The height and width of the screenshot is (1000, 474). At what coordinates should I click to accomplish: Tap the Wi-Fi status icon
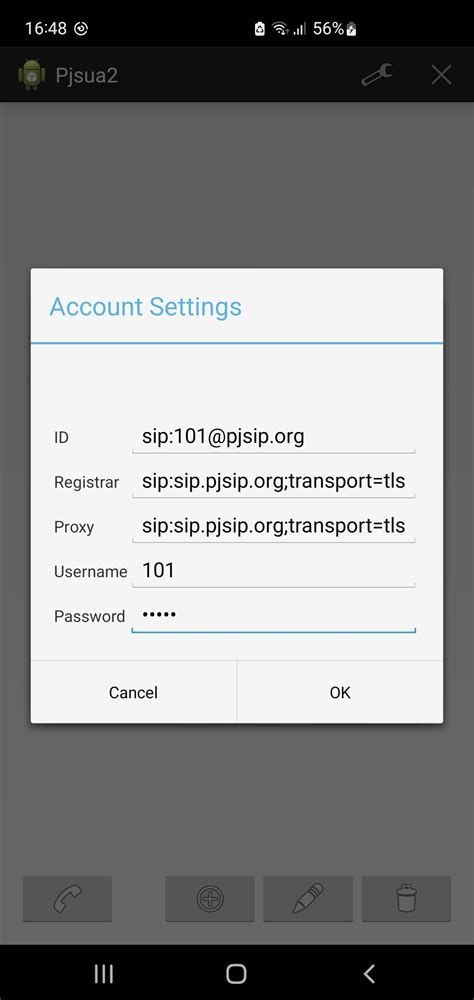(279, 29)
